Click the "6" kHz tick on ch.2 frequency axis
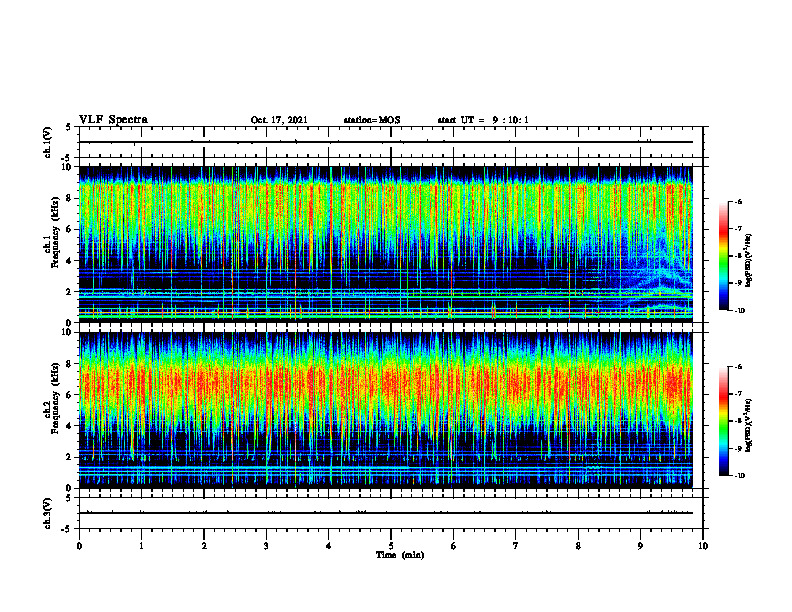The image size is (792, 612). point(70,394)
